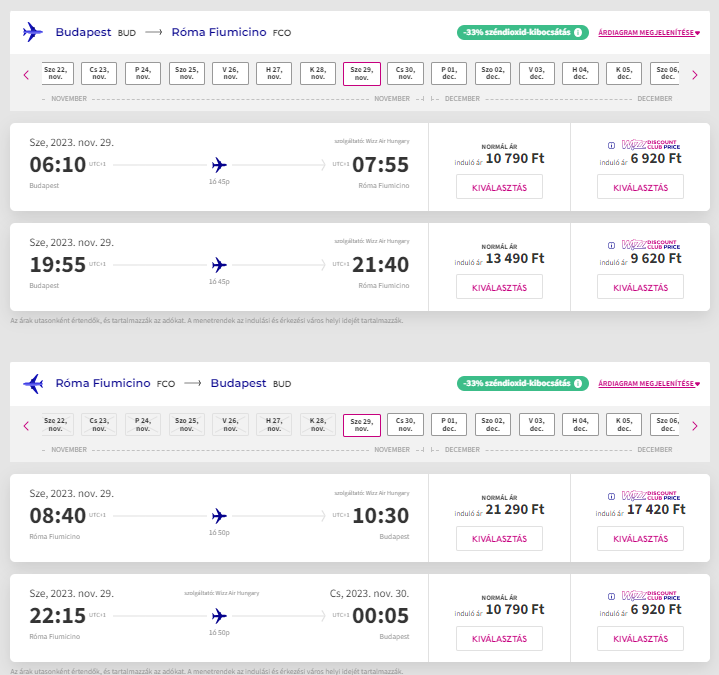Choose club price 6 920 Ft for 22:15 return flight
The width and height of the screenshot is (719, 675).
pyautogui.click(x=641, y=638)
